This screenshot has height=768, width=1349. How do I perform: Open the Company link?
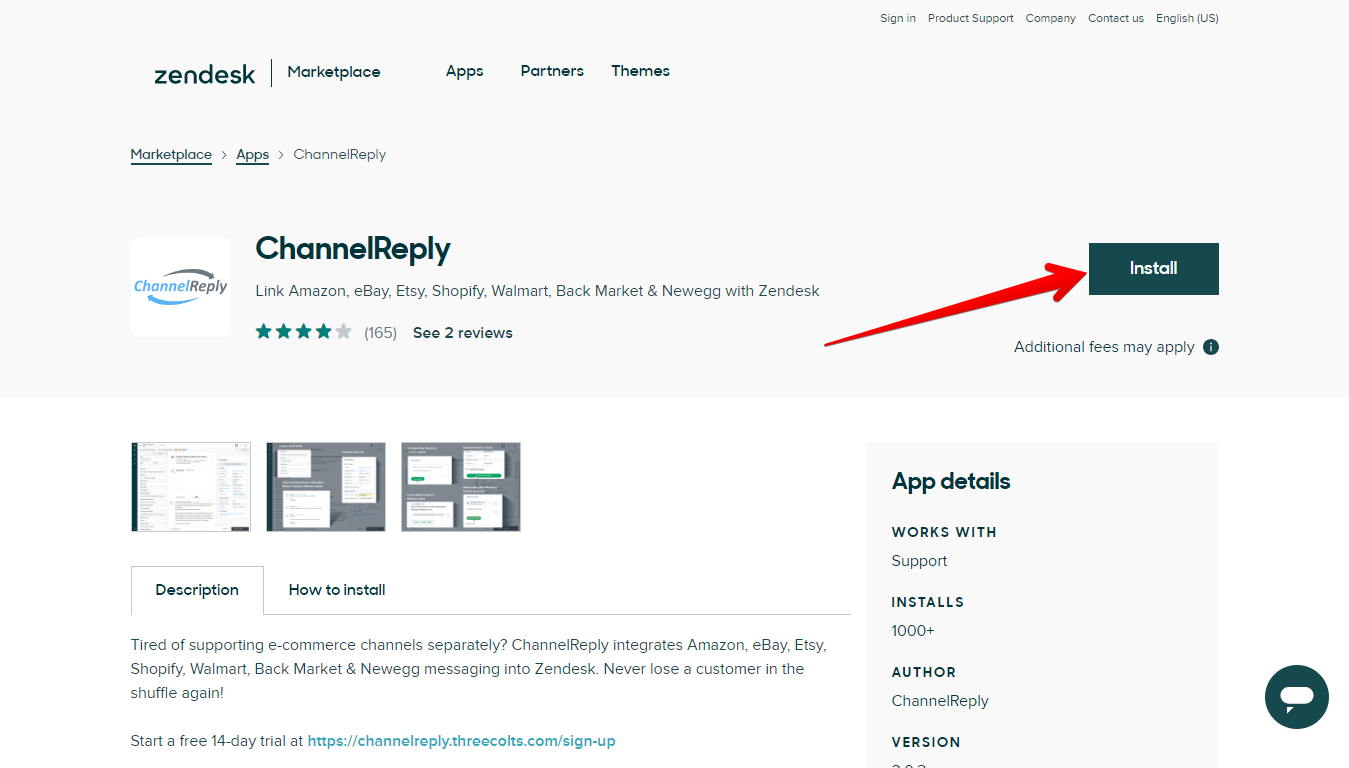pyautogui.click(x=1051, y=18)
